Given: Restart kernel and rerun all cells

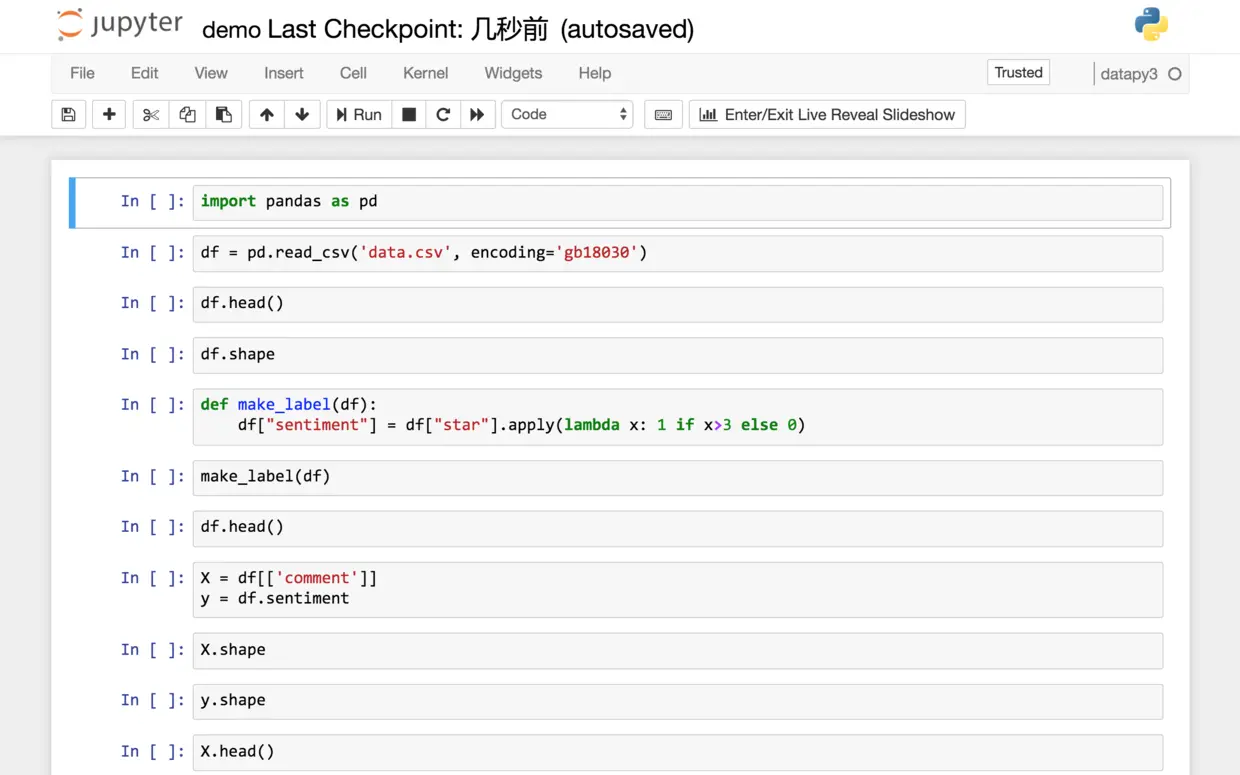Looking at the screenshot, I should (x=477, y=114).
